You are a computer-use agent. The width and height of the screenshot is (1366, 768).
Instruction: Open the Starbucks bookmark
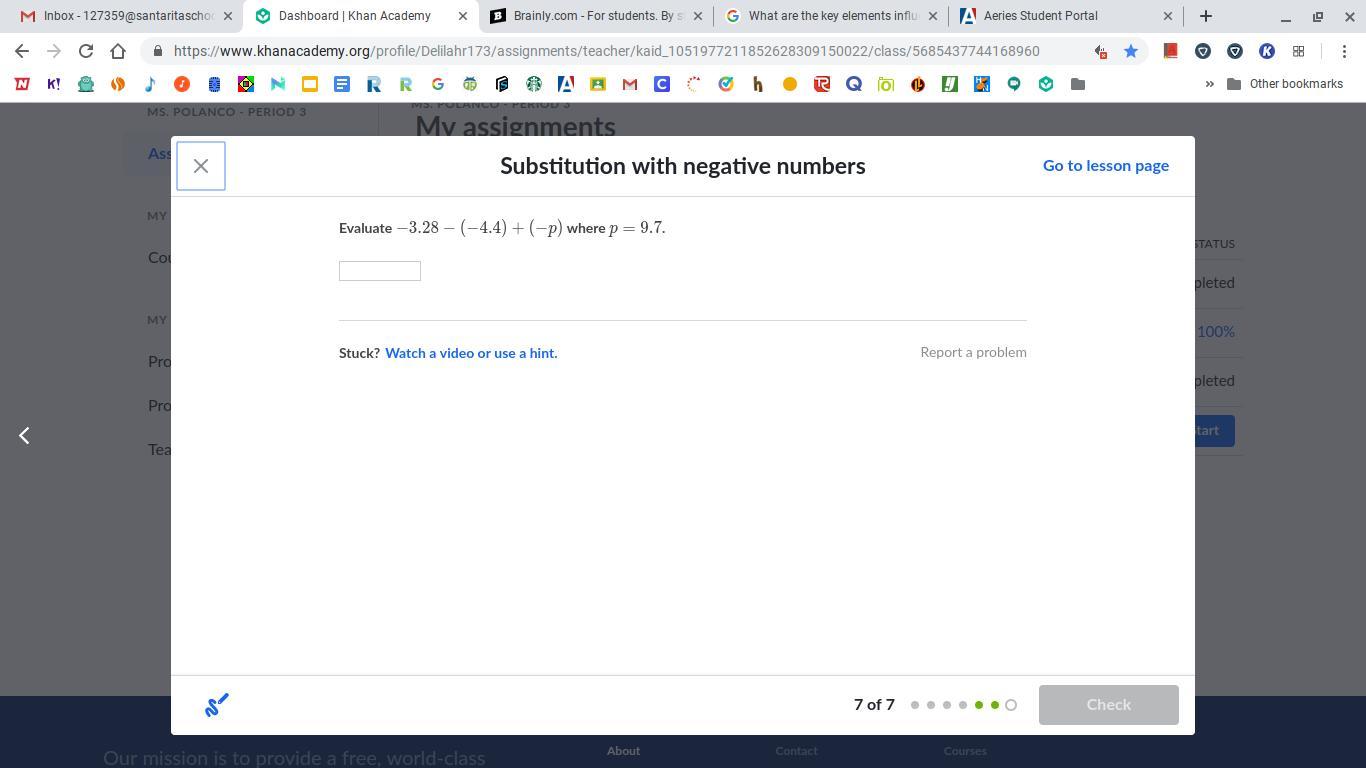(x=534, y=84)
